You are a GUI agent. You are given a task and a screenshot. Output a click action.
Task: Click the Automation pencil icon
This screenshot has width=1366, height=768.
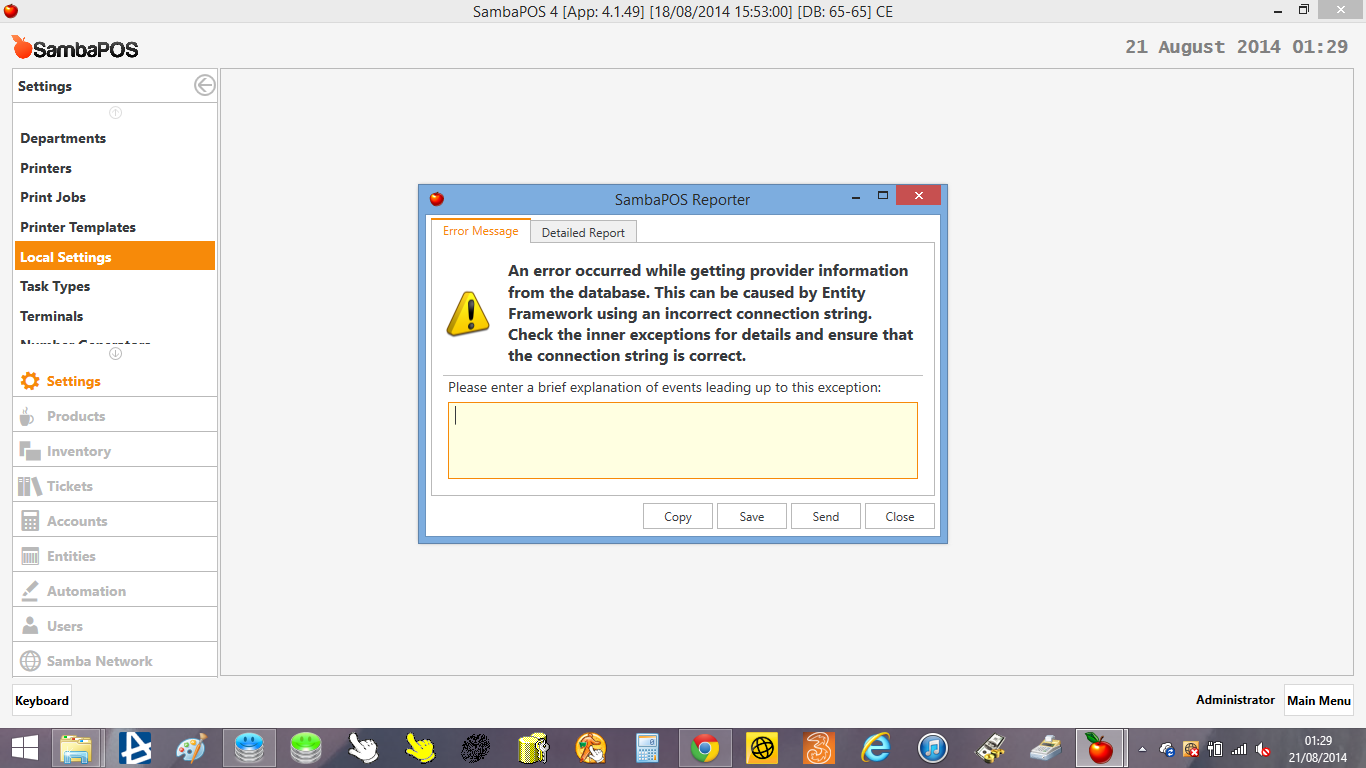pos(30,591)
